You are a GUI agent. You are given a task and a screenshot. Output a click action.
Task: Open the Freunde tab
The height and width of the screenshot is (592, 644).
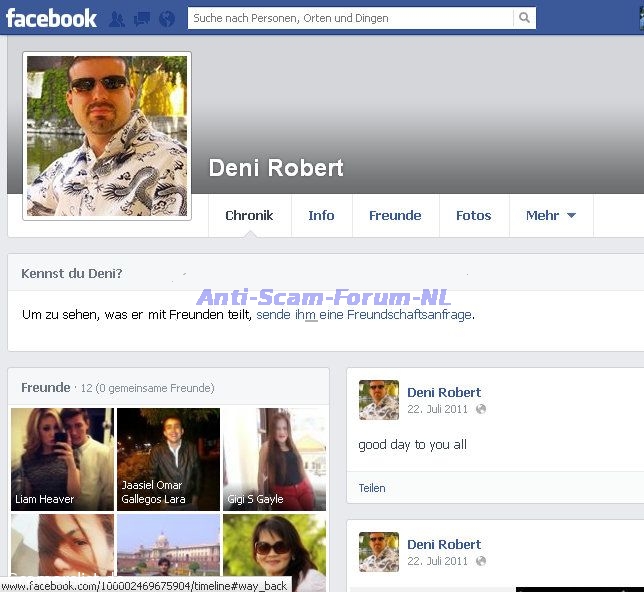395,215
